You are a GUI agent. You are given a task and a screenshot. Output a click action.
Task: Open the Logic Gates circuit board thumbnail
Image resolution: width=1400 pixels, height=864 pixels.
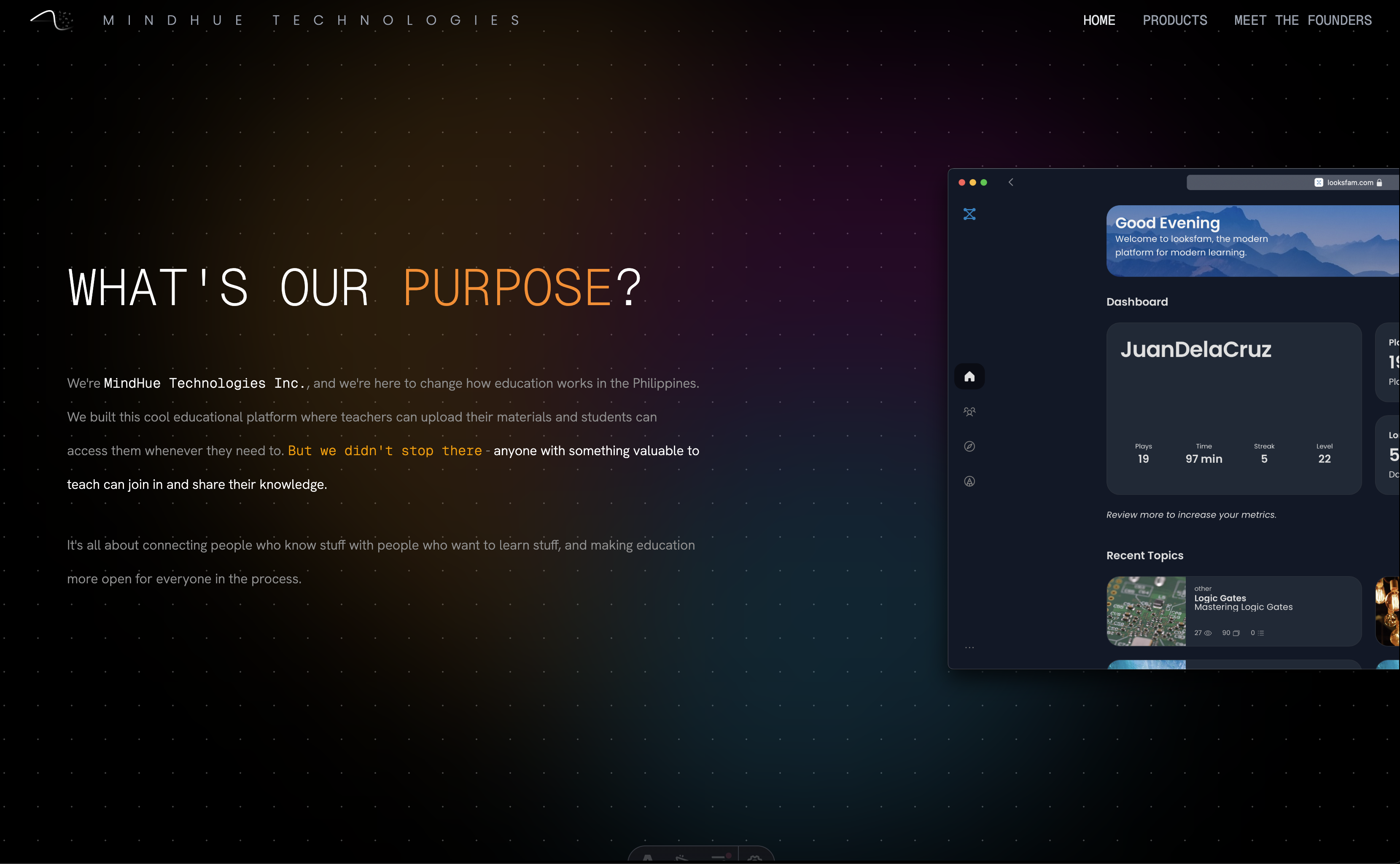pyautogui.click(x=1146, y=612)
